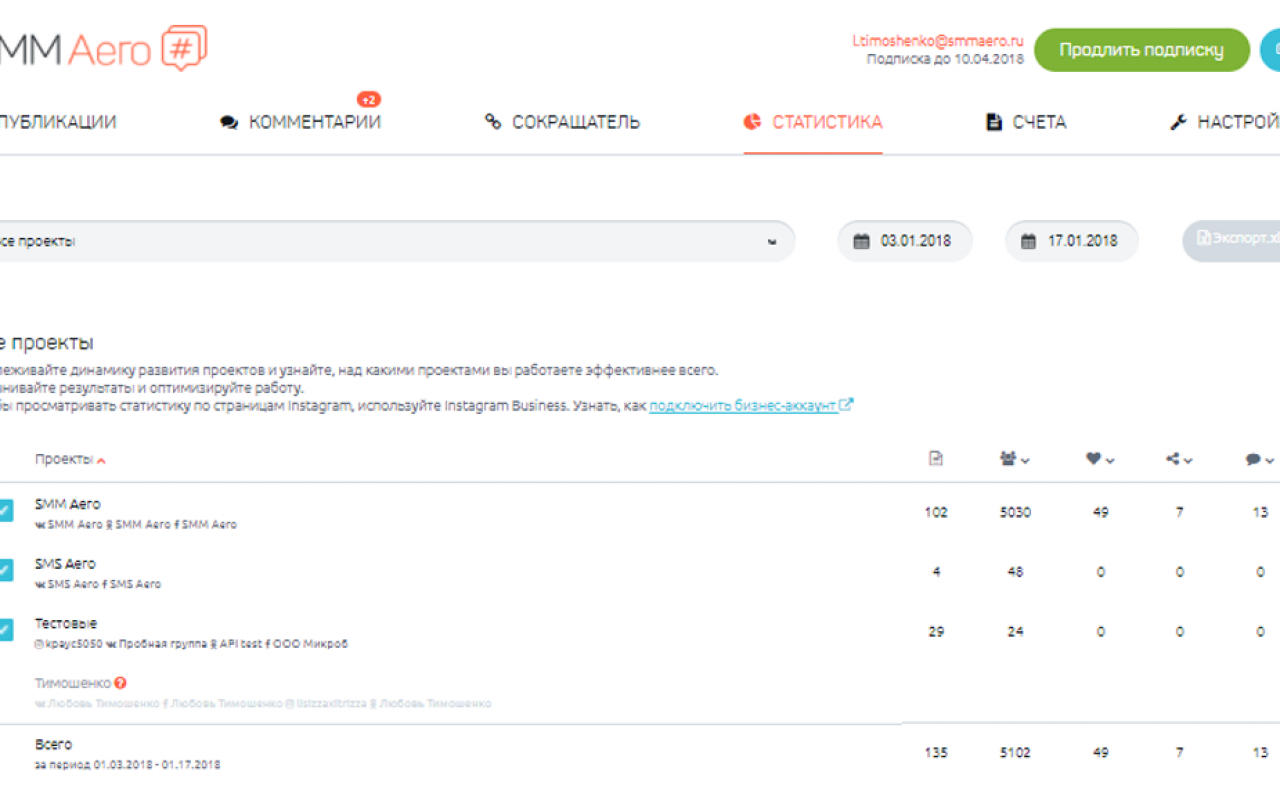The width and height of the screenshot is (1280, 800).
Task: Click the Продлить подписку button
Action: pos(1141,50)
